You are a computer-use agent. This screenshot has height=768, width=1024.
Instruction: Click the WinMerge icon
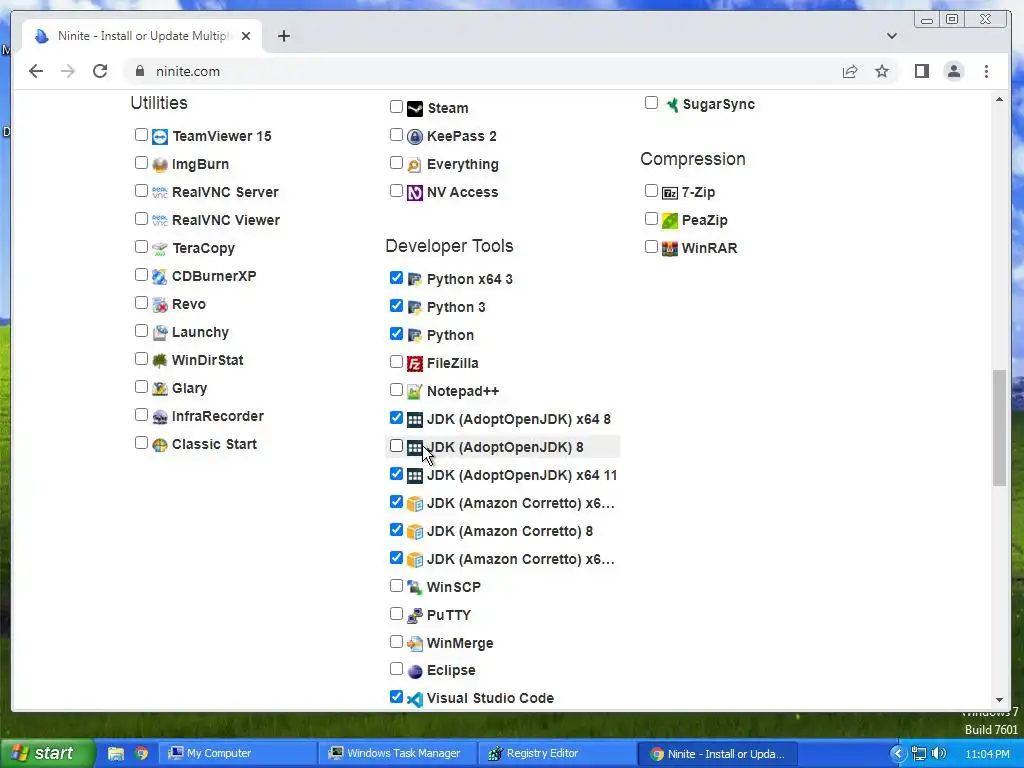pos(415,643)
